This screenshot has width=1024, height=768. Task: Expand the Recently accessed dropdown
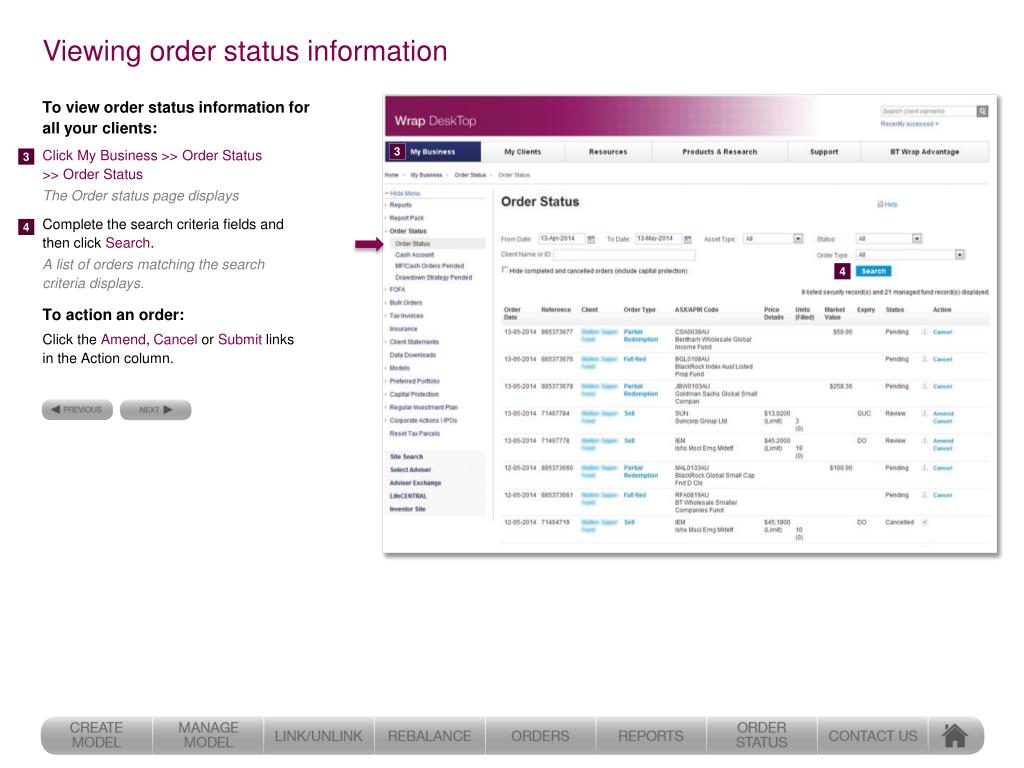point(910,124)
